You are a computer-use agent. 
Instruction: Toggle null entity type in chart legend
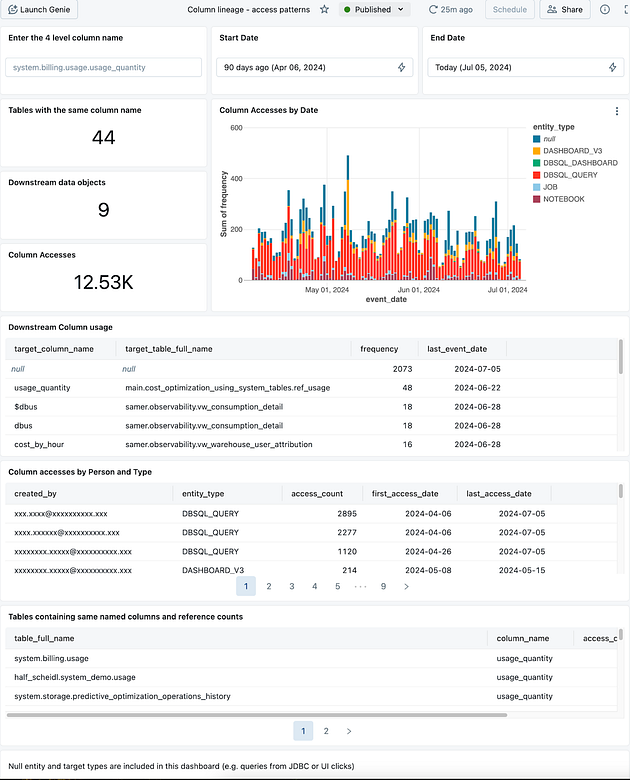point(544,139)
